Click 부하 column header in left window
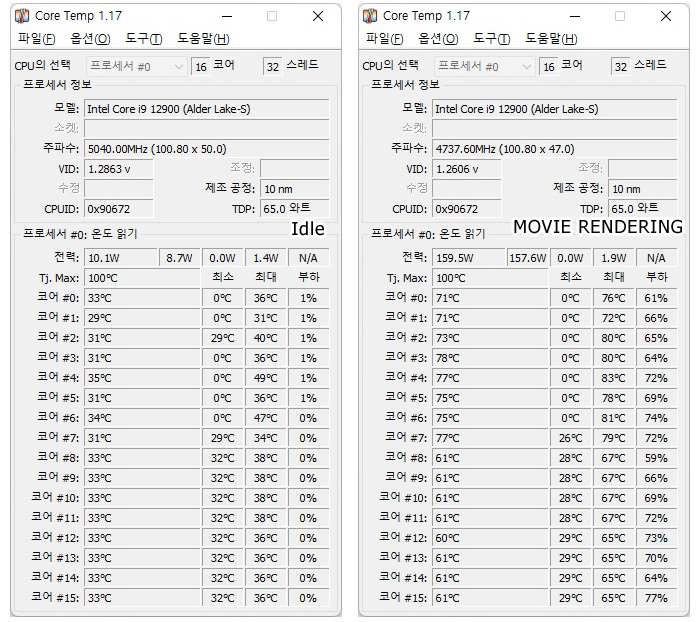Viewport: 700px width, 622px height. [x=309, y=277]
